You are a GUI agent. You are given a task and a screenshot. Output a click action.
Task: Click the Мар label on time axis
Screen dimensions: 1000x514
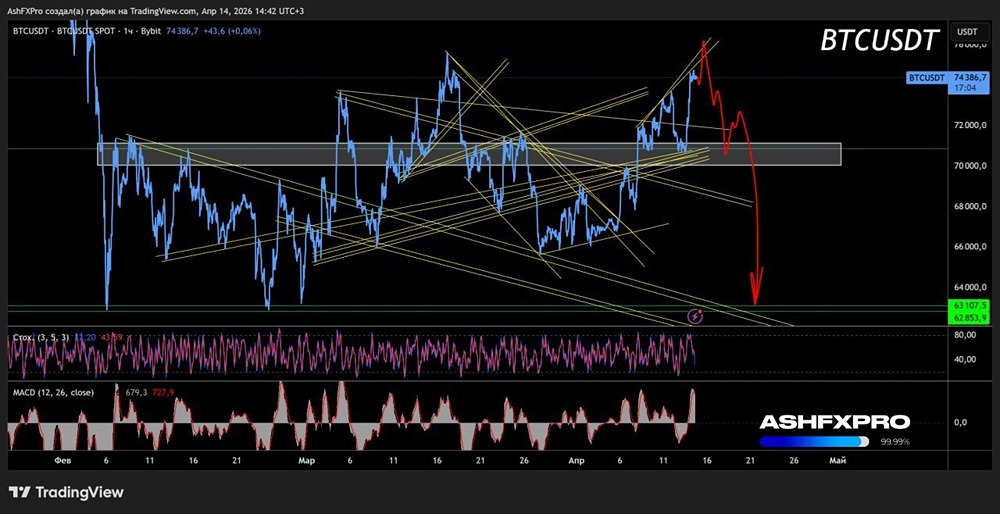pyautogui.click(x=305, y=460)
